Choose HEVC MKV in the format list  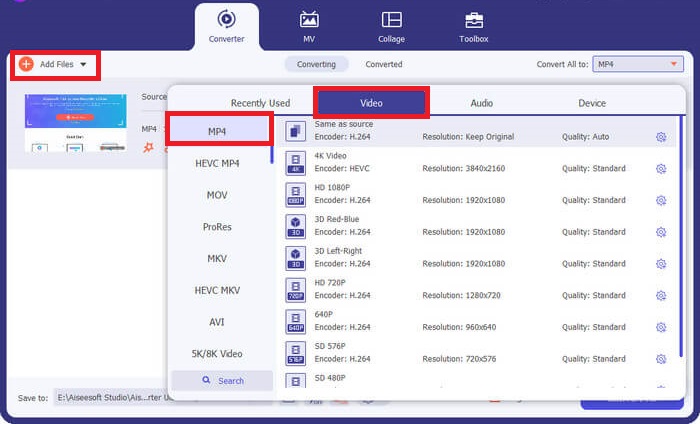pos(217,290)
